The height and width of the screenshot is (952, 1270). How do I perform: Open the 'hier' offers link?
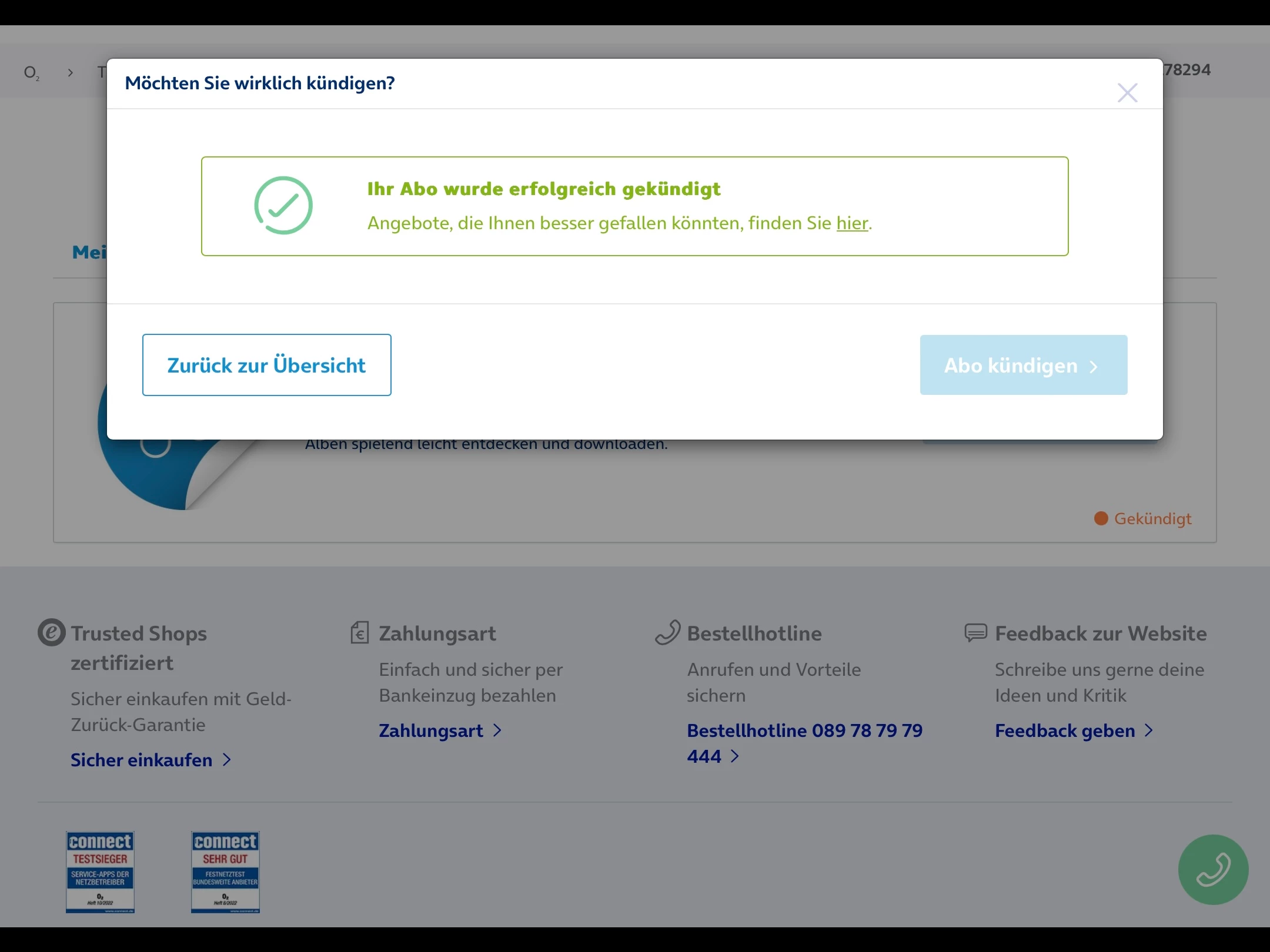click(x=852, y=223)
